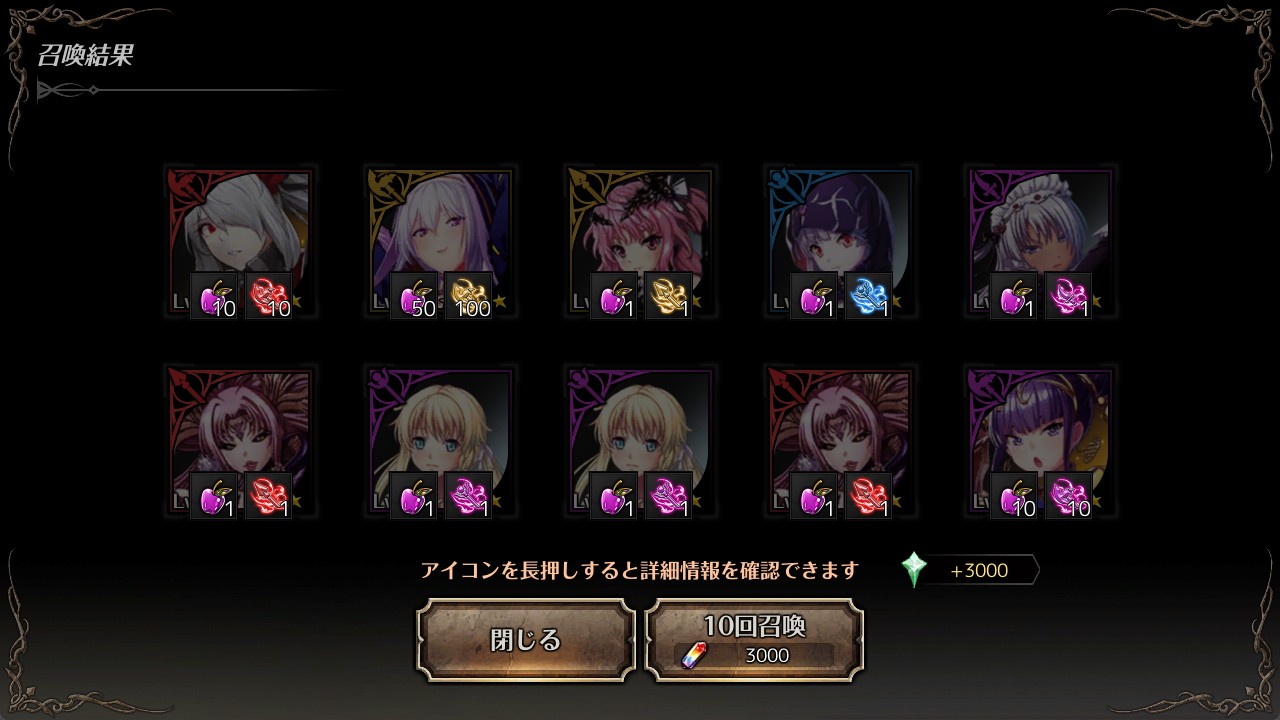1280x720 pixels.
Task: Click the gold crystal icon showing 100
Action: click(x=468, y=295)
